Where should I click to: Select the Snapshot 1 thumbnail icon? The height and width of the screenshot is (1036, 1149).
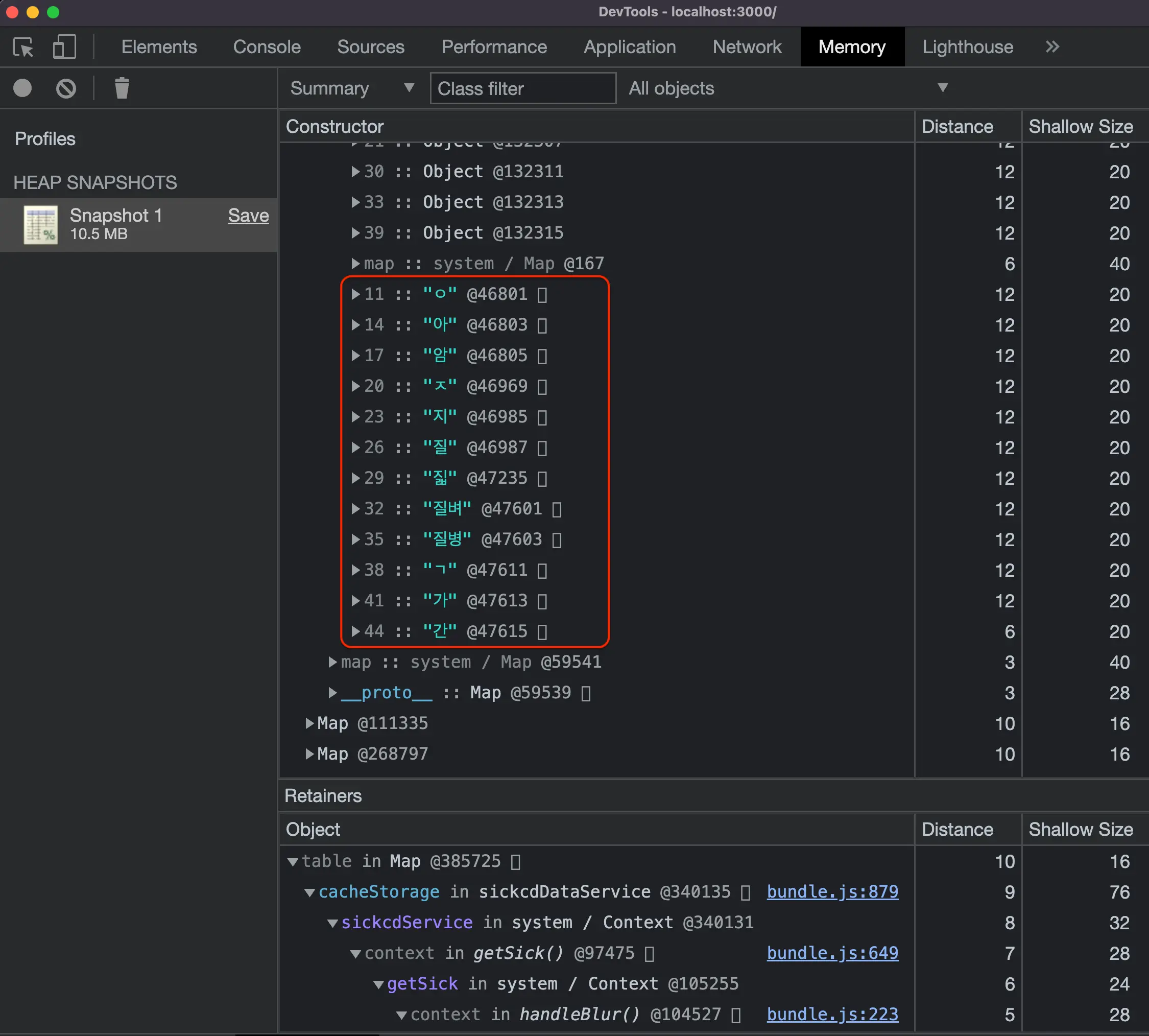(40, 224)
